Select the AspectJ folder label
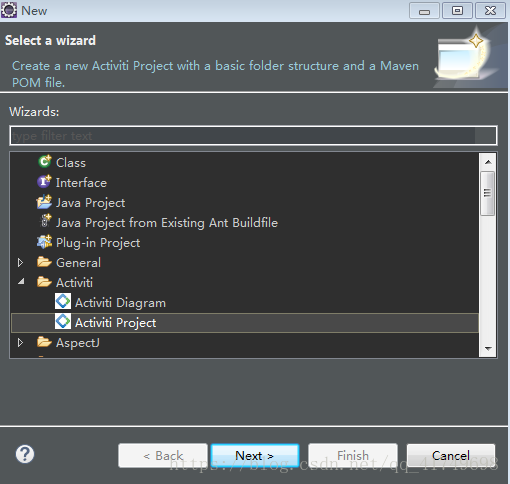The width and height of the screenshot is (510, 484). tap(78, 343)
